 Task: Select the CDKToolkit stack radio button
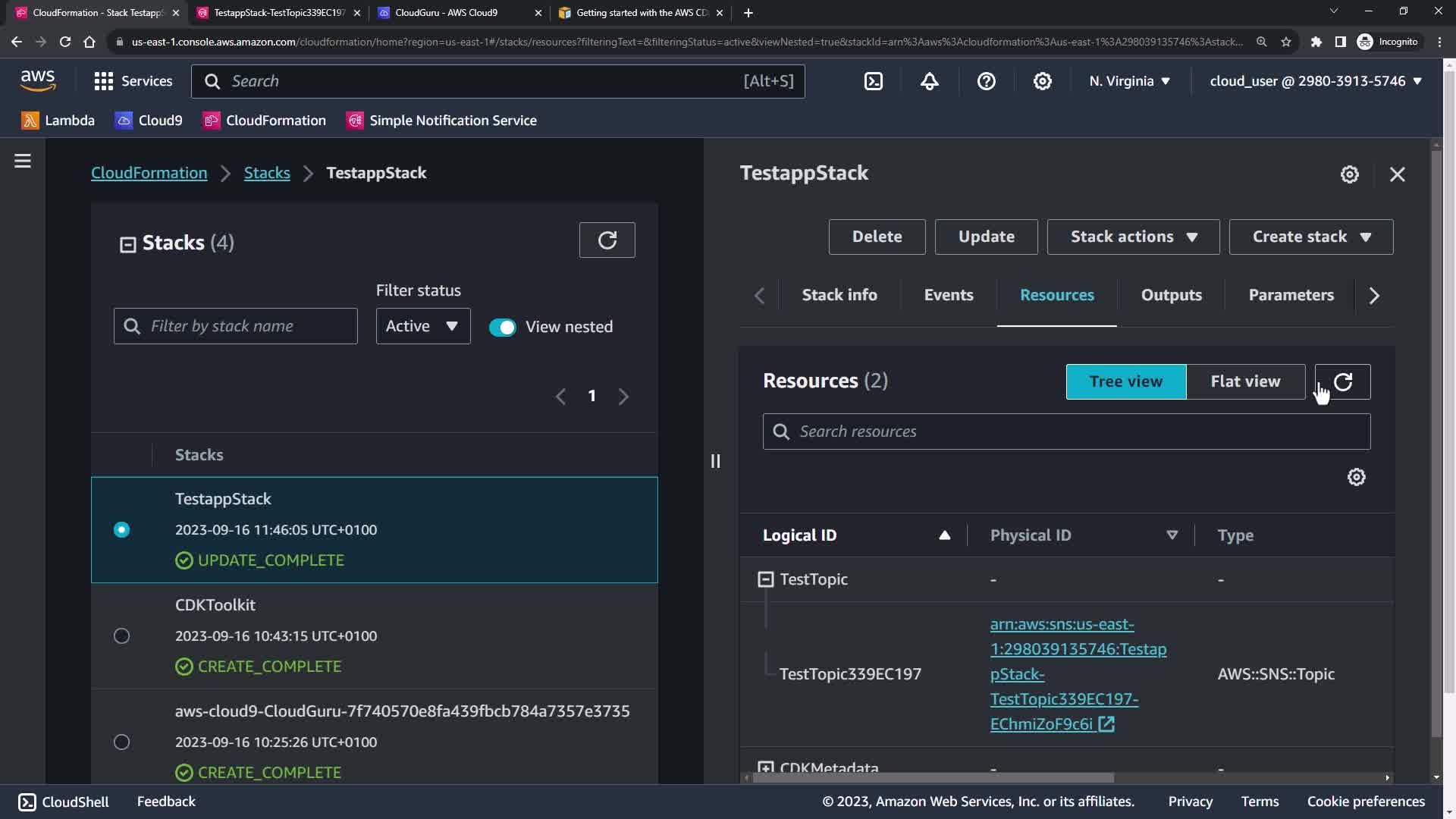coord(121,635)
